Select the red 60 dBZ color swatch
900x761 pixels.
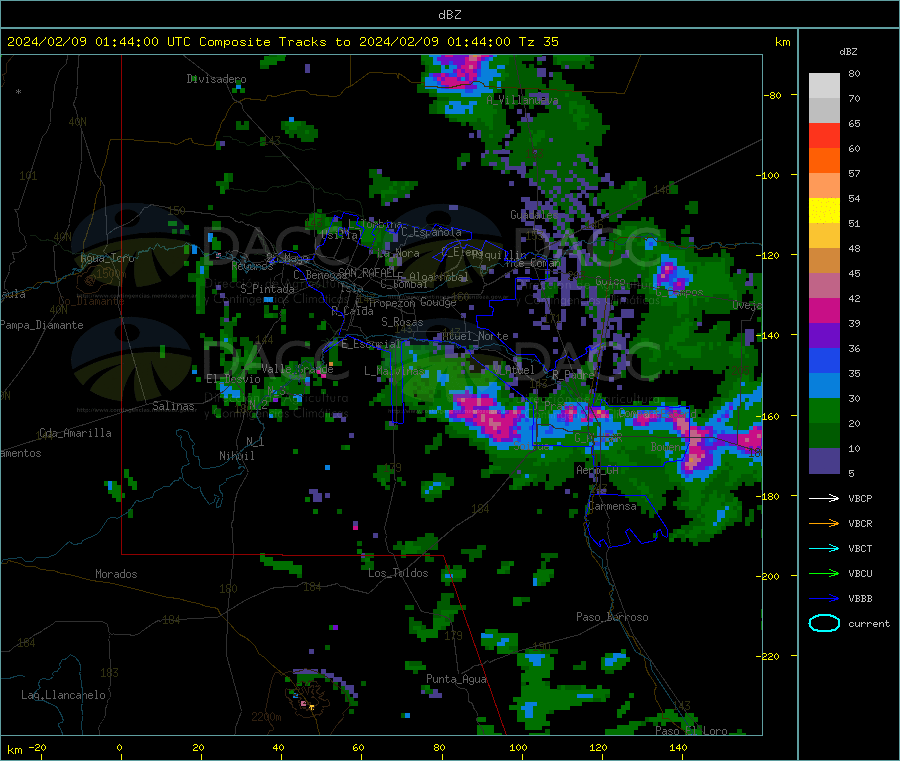click(824, 136)
